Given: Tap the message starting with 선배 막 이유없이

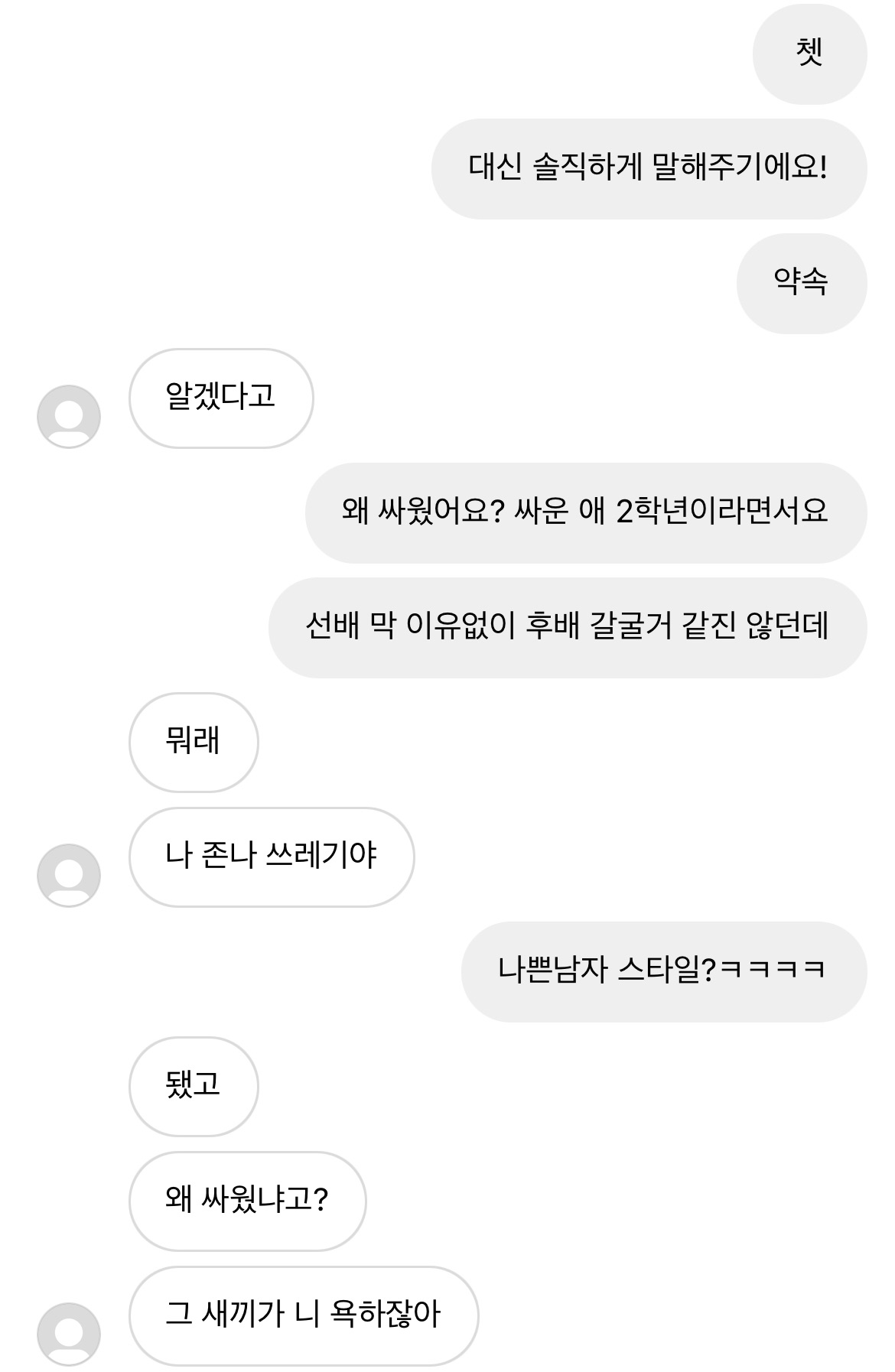Looking at the screenshot, I should tap(567, 627).
